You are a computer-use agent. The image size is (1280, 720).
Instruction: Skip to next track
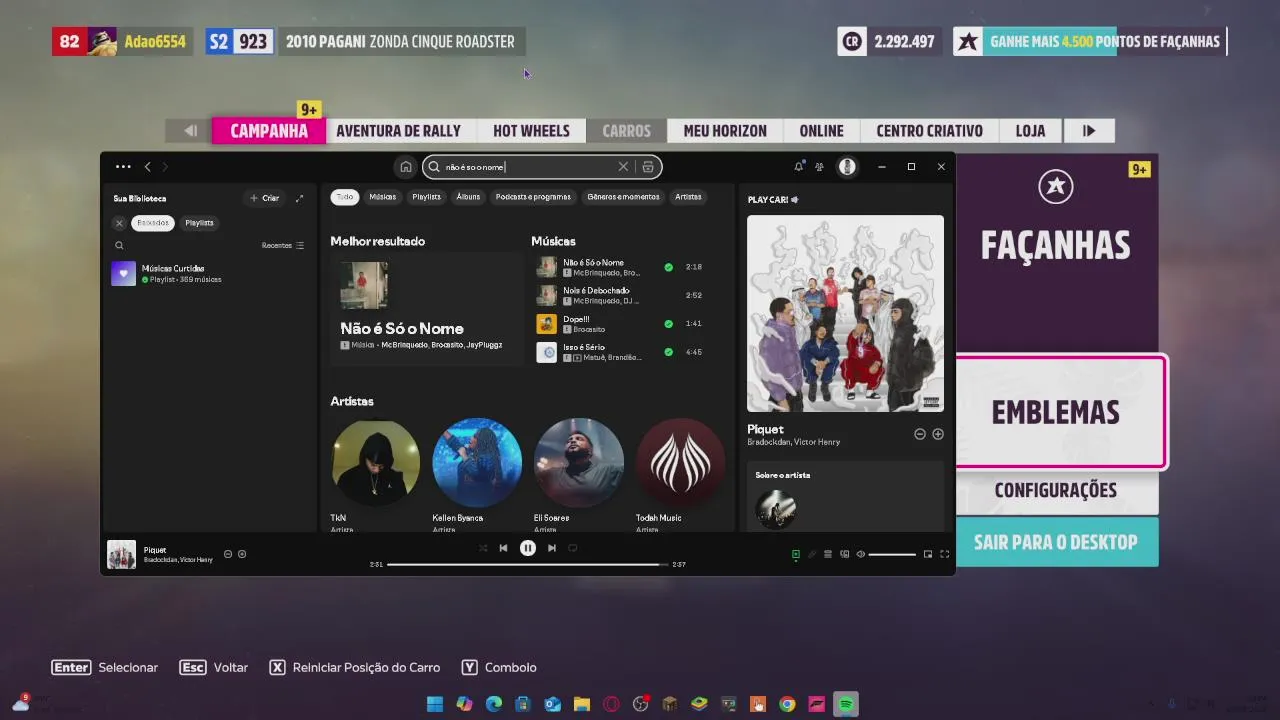pos(552,548)
